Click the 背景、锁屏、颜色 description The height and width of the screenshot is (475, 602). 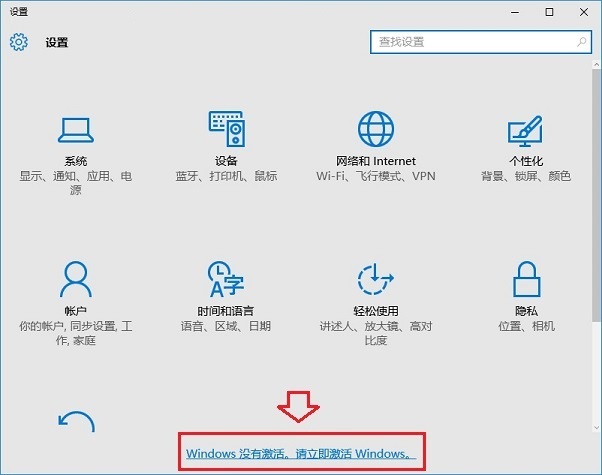pyautogui.click(x=526, y=176)
